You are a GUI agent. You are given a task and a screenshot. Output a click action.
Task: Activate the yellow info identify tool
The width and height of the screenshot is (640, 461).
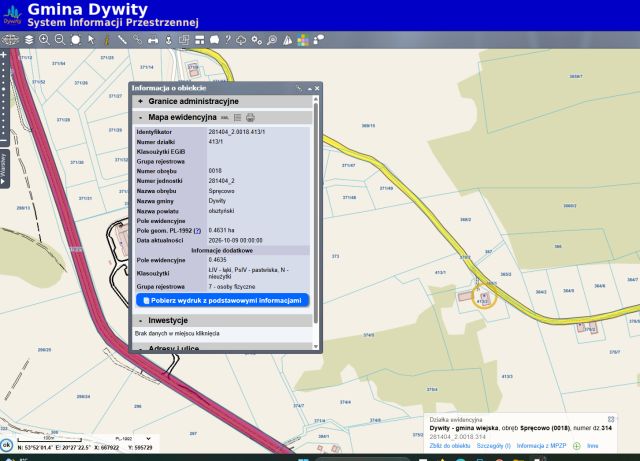coord(107,40)
